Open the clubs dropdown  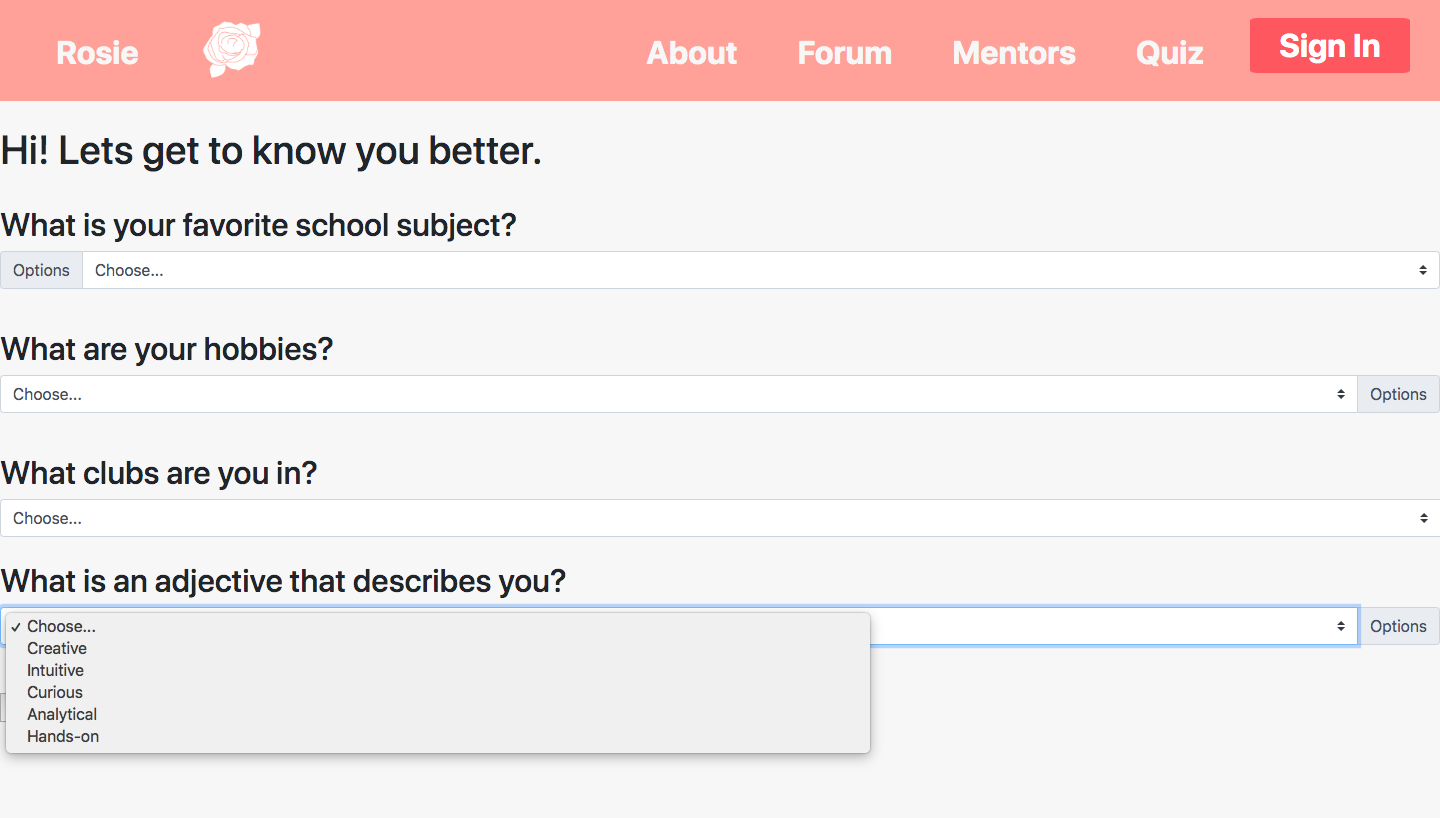pyautogui.click(x=720, y=518)
